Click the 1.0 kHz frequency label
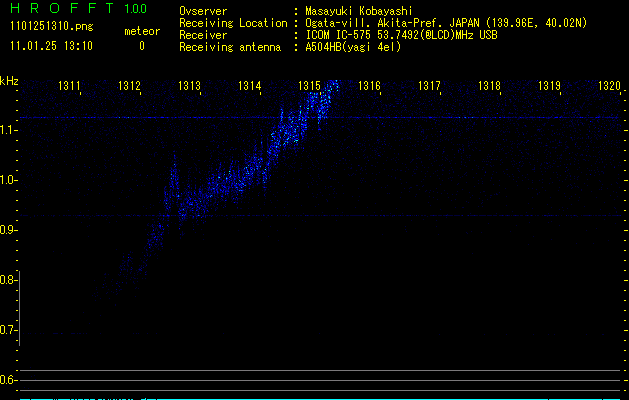Screen dimensions: 629x400 pos(7,180)
